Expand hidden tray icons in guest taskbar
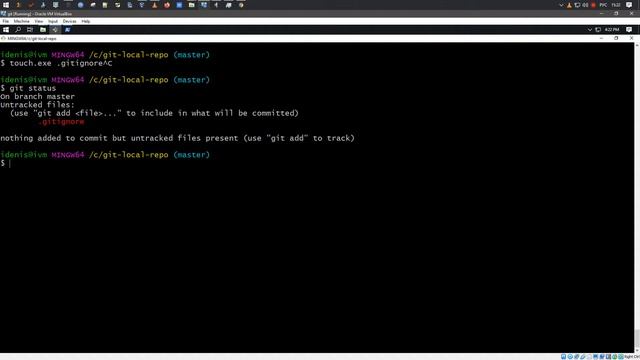 589,30
